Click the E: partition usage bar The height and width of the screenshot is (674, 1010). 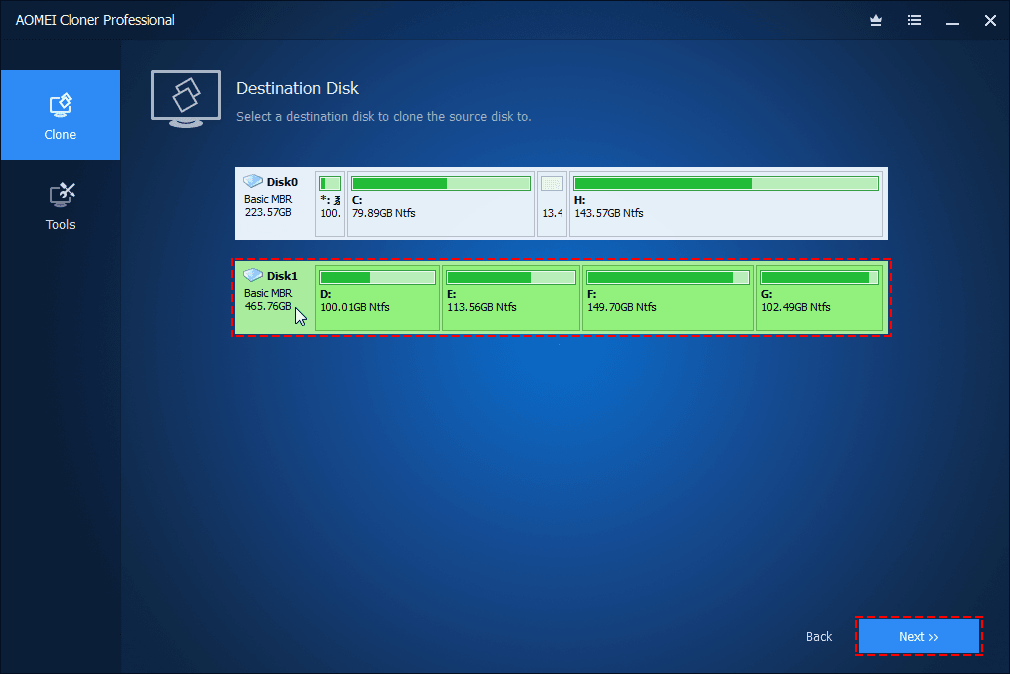pyautogui.click(x=511, y=278)
